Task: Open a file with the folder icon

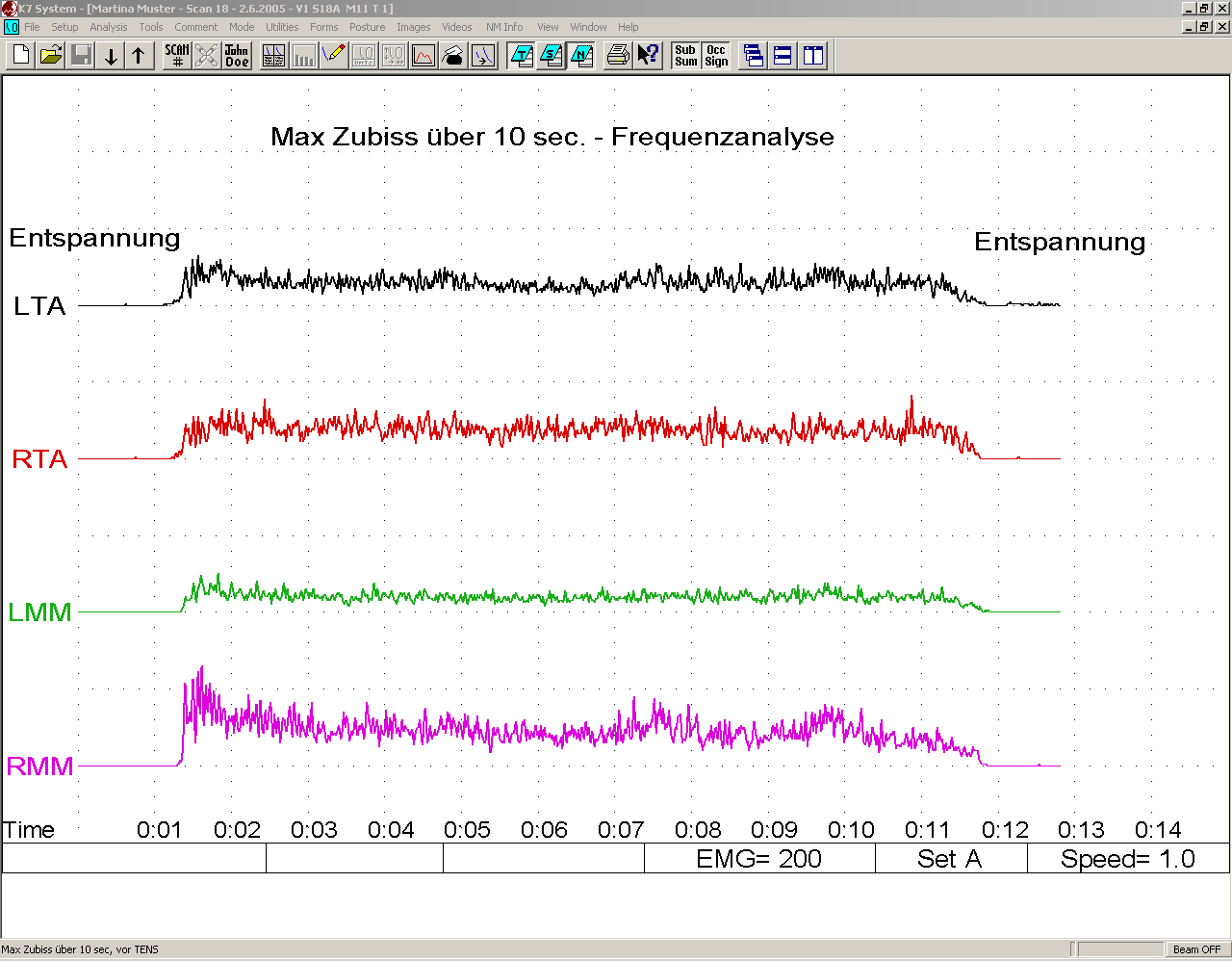Action: point(51,56)
